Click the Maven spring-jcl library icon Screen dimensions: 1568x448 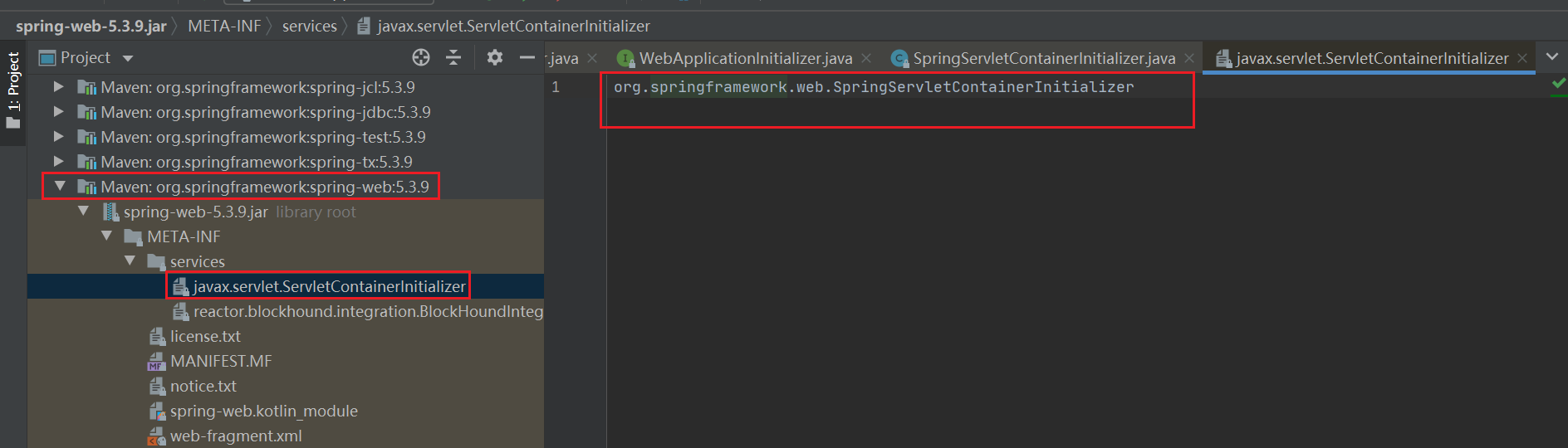pyautogui.click(x=86, y=87)
